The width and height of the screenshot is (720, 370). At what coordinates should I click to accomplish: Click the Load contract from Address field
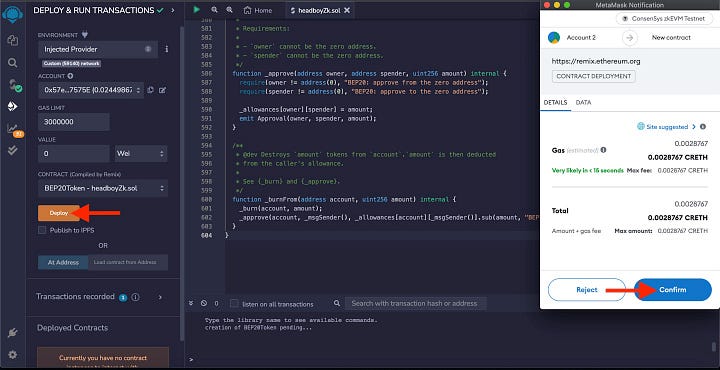(x=128, y=263)
